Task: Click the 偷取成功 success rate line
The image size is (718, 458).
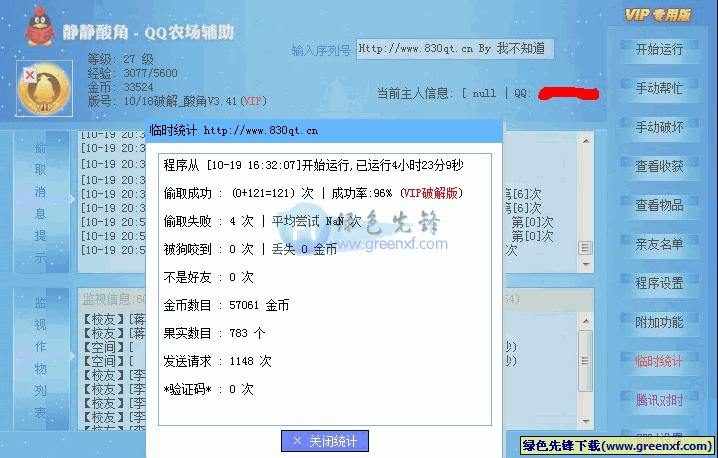Action: pyautogui.click(x=314, y=193)
